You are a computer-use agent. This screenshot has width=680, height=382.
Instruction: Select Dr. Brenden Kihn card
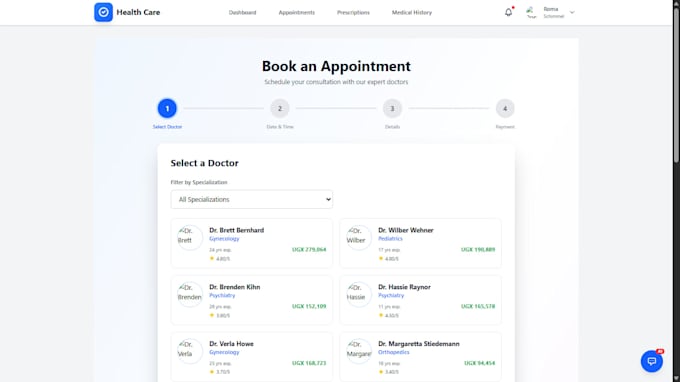(252, 300)
